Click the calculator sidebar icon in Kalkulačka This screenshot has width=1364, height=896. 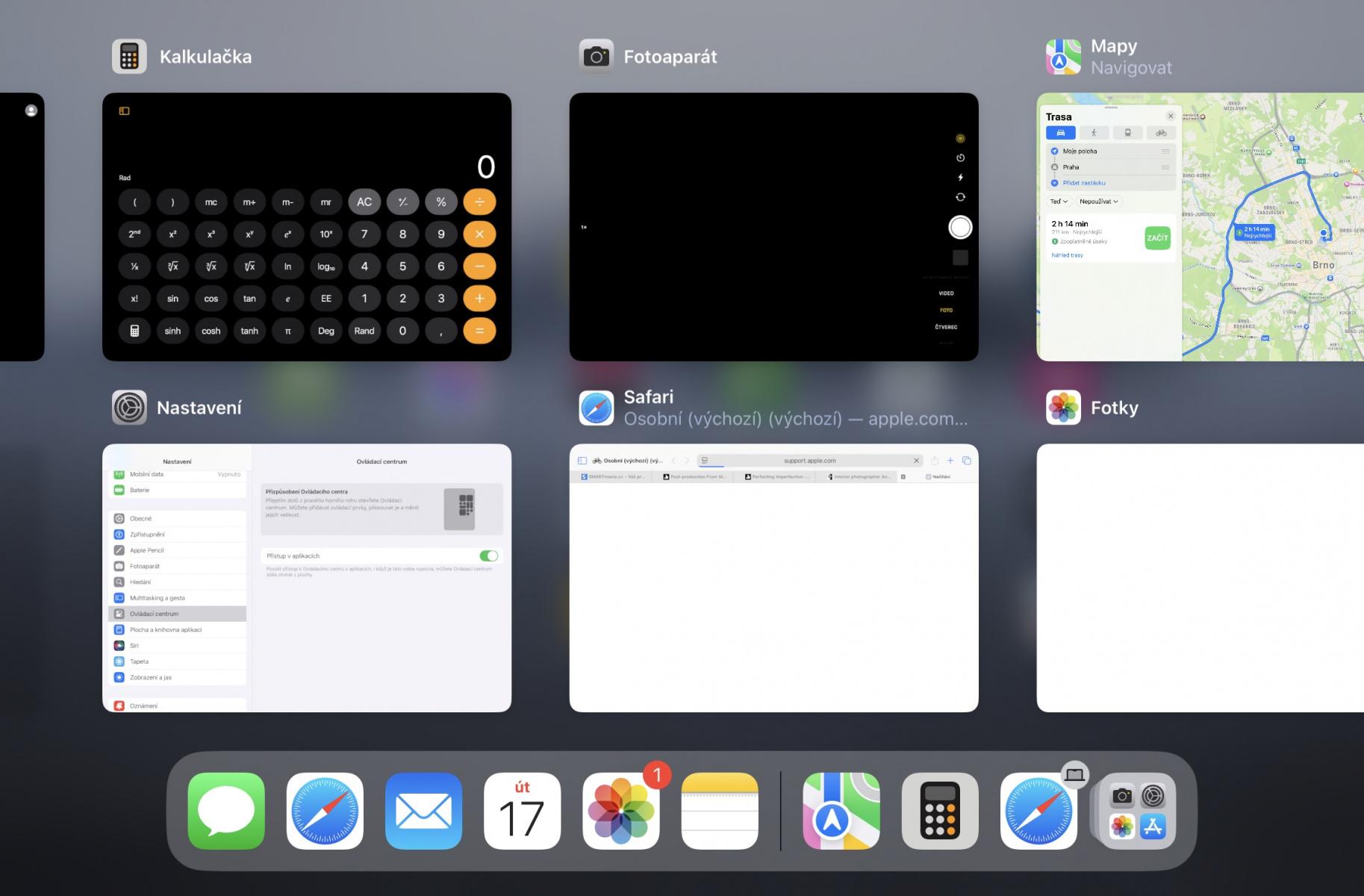(125, 111)
